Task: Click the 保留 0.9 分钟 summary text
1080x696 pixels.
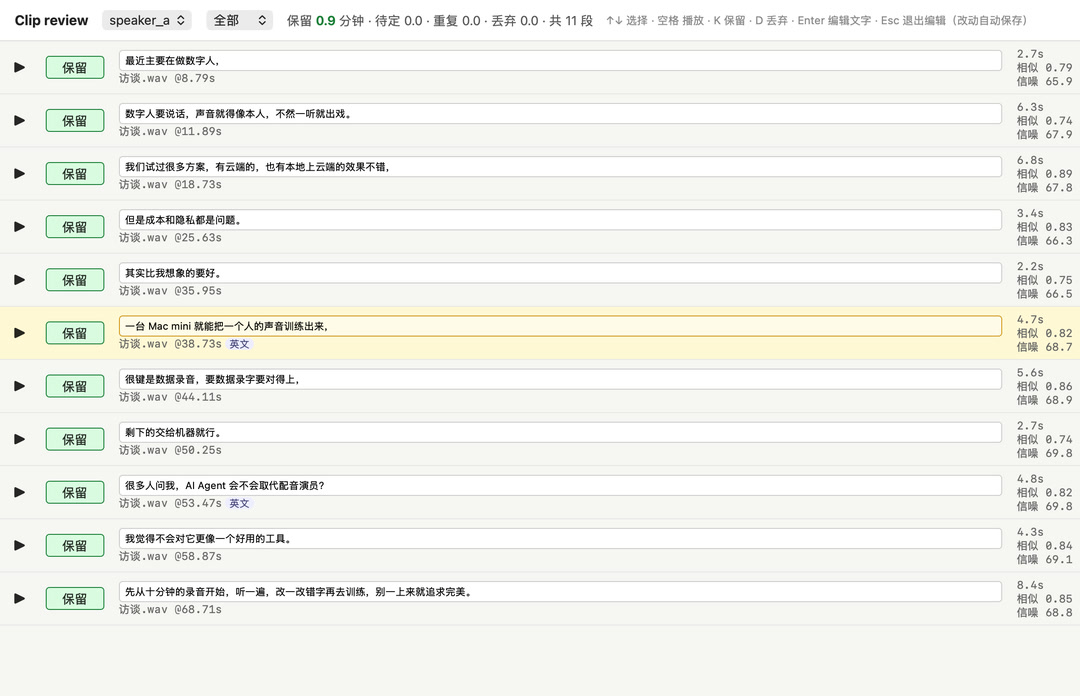Action: click(325, 21)
